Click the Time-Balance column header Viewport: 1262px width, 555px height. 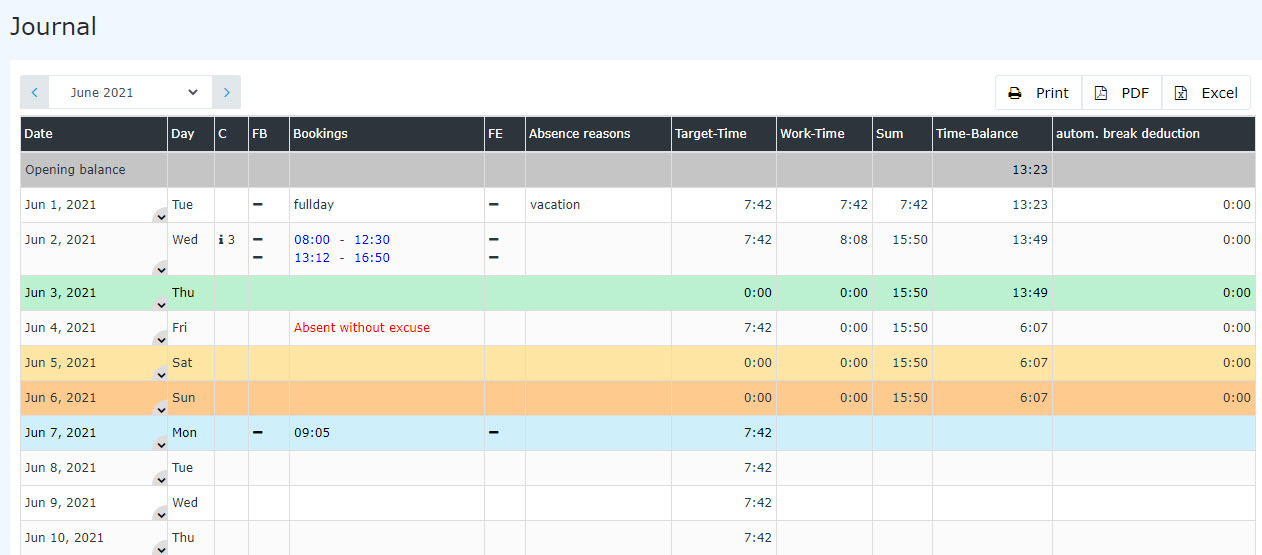click(x=992, y=134)
